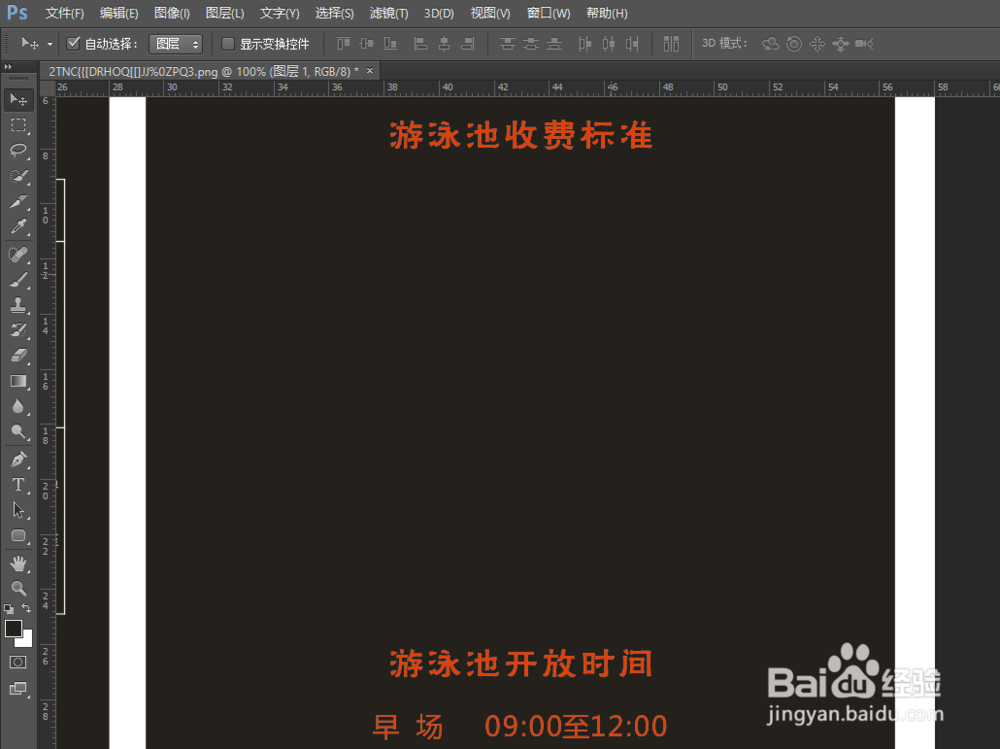Select the Eyedropper tool
Image resolution: width=1000 pixels, height=749 pixels.
(x=18, y=227)
